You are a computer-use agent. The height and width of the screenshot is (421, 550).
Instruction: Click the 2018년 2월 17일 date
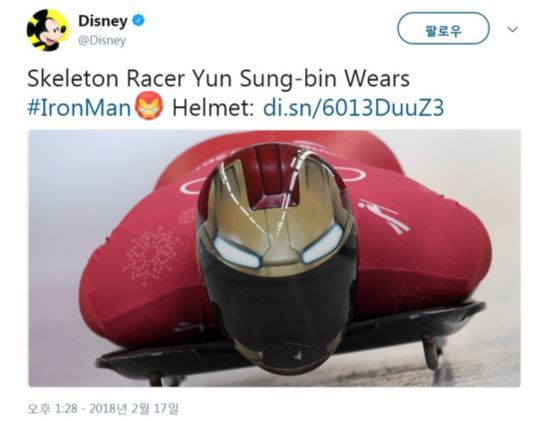133,408
